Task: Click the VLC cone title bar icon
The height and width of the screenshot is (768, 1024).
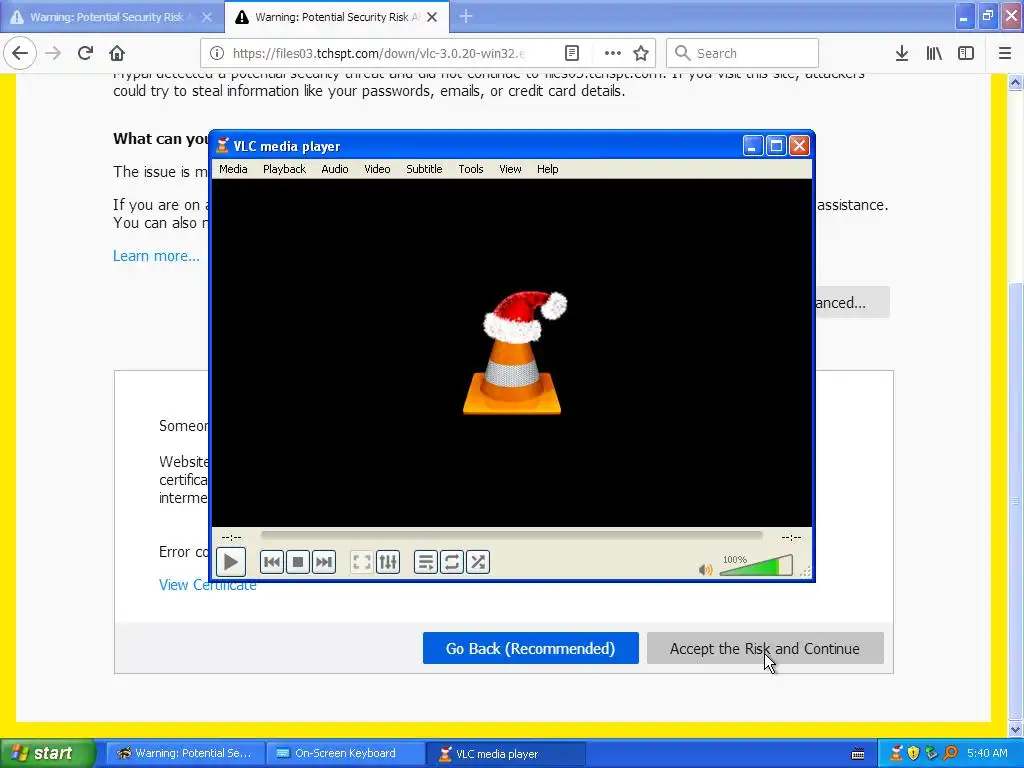Action: tap(223, 145)
